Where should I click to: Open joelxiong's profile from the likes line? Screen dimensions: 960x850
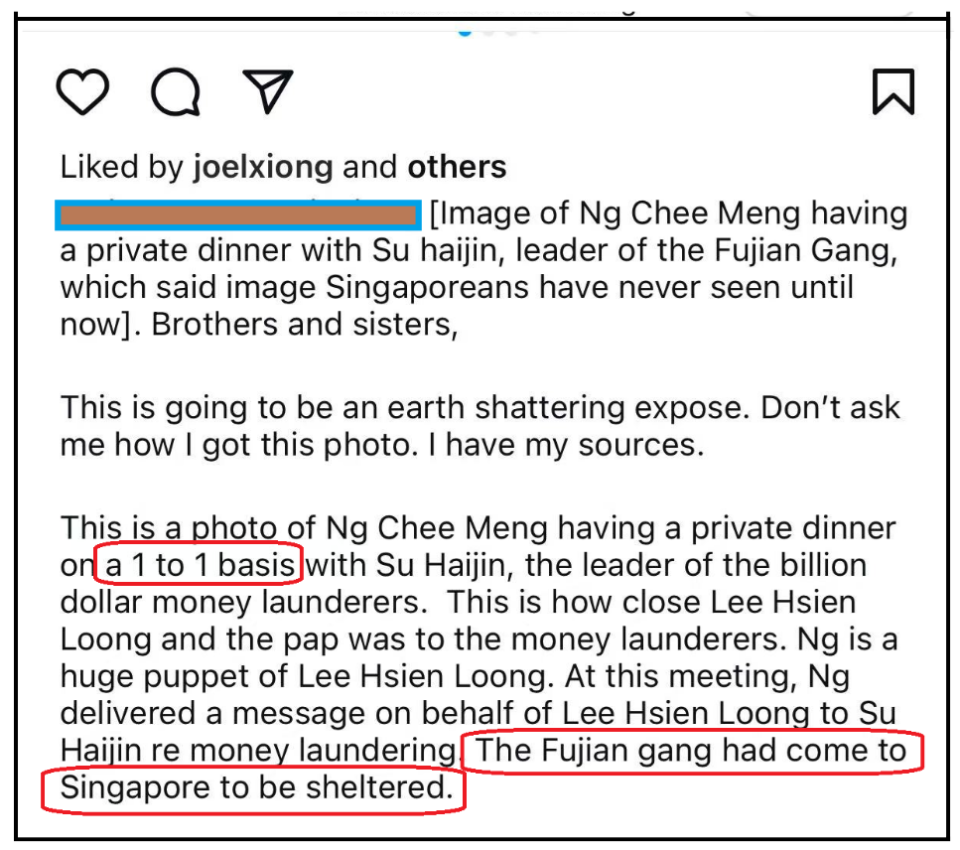tap(263, 167)
